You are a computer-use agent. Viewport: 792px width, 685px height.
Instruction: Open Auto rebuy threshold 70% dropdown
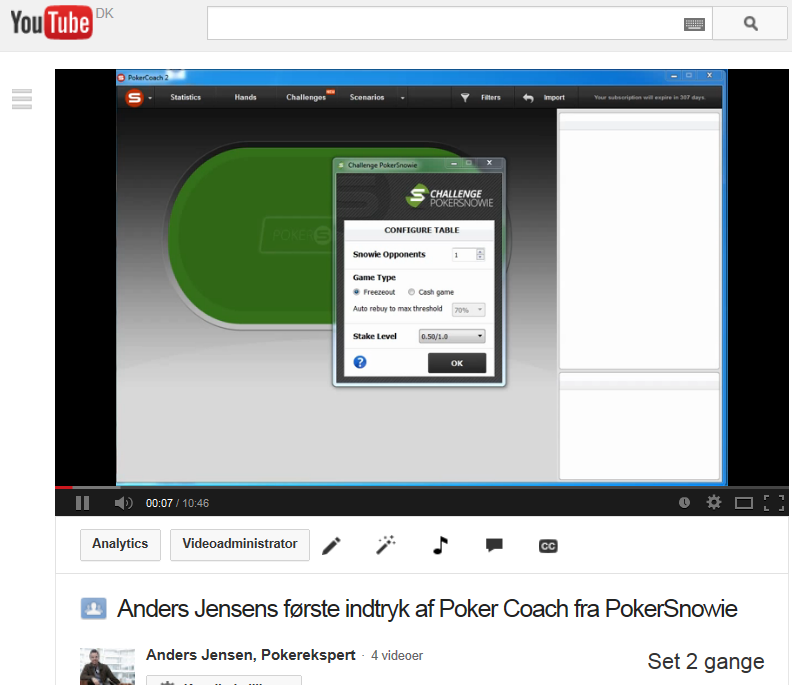[x=469, y=310]
